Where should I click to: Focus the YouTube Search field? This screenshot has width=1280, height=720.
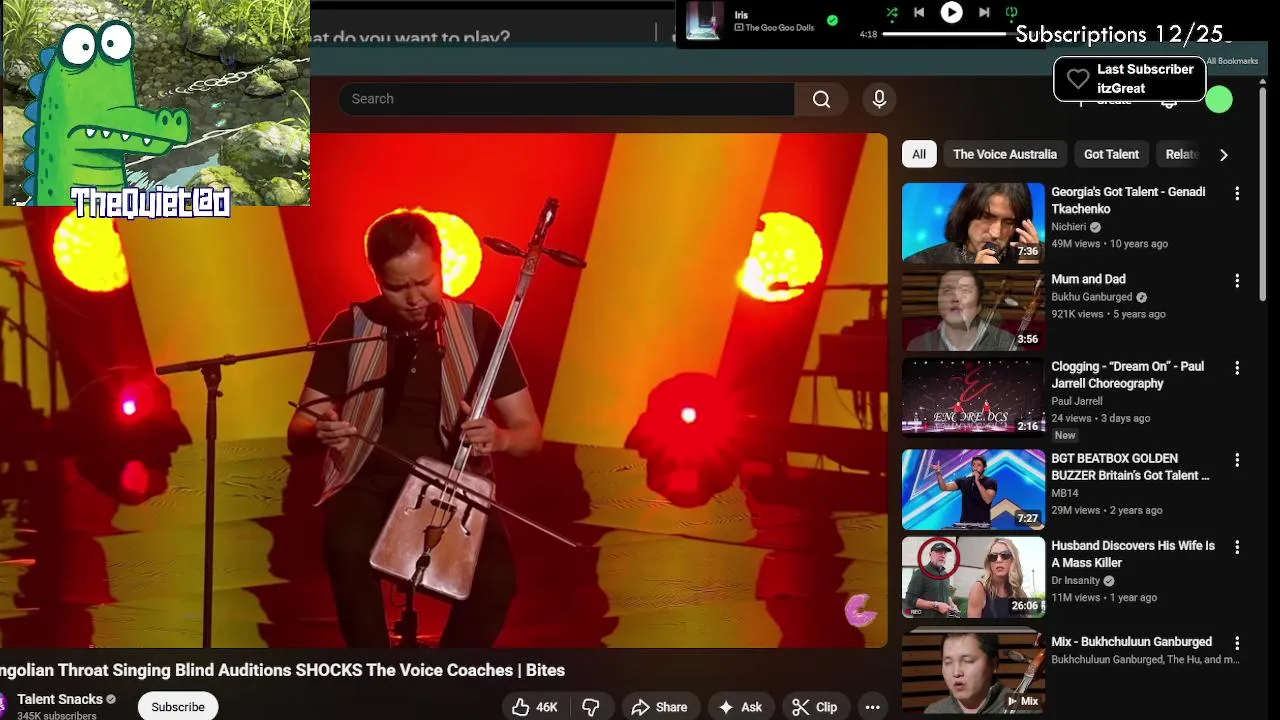566,99
